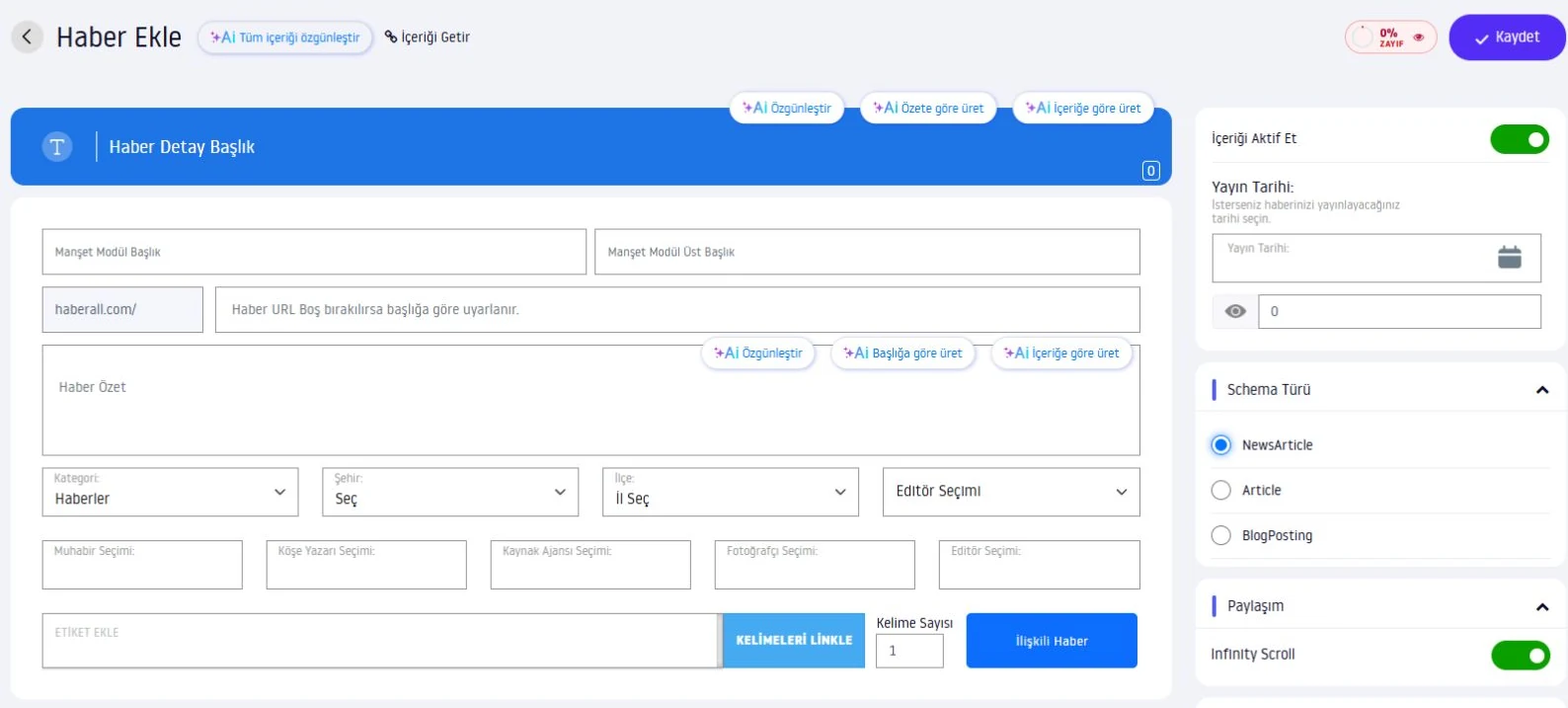This screenshot has width=1568, height=708.
Task: Go back using the arrow beside Haber Ekle
Action: coord(27,38)
